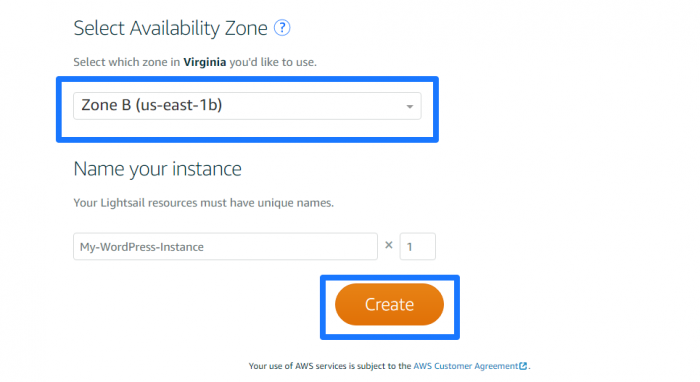Open the AWS Customer Agreement link

click(x=466, y=366)
